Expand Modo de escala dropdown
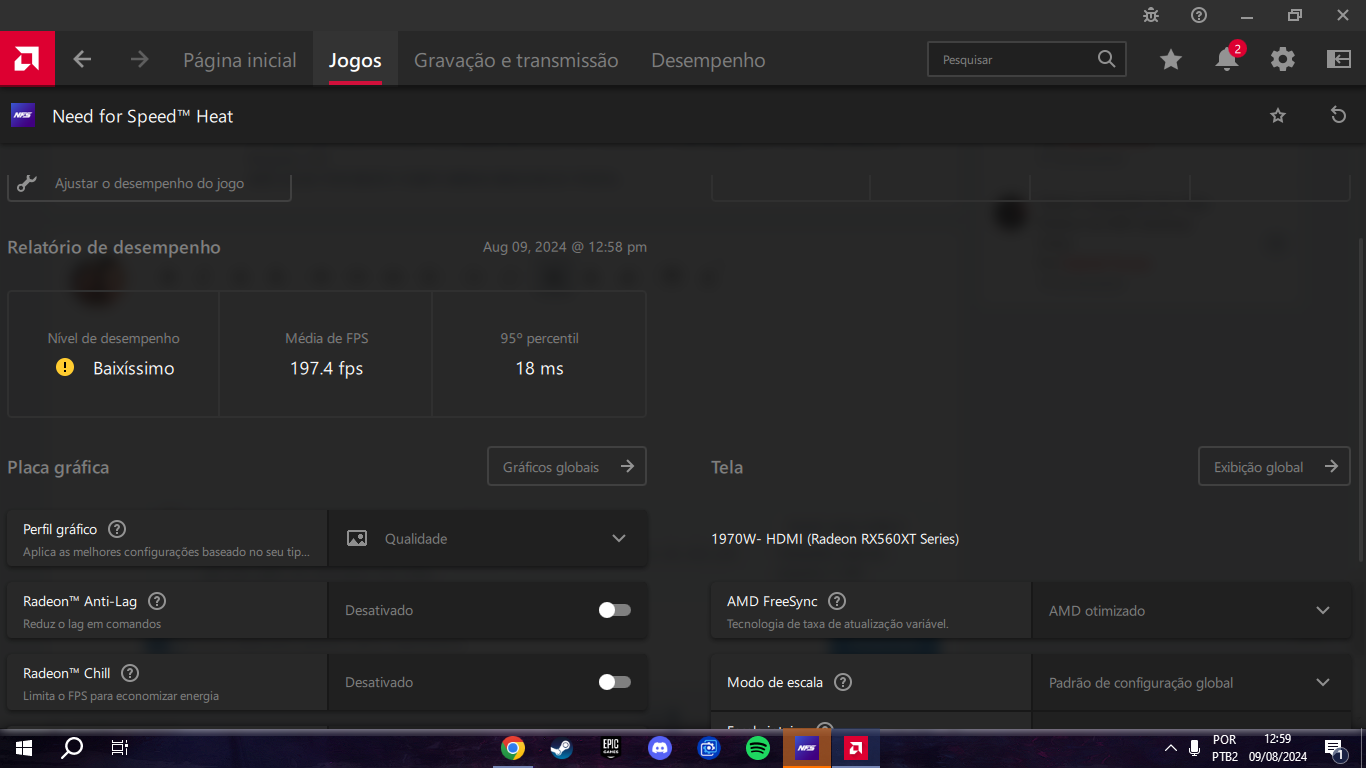 pos(1190,682)
